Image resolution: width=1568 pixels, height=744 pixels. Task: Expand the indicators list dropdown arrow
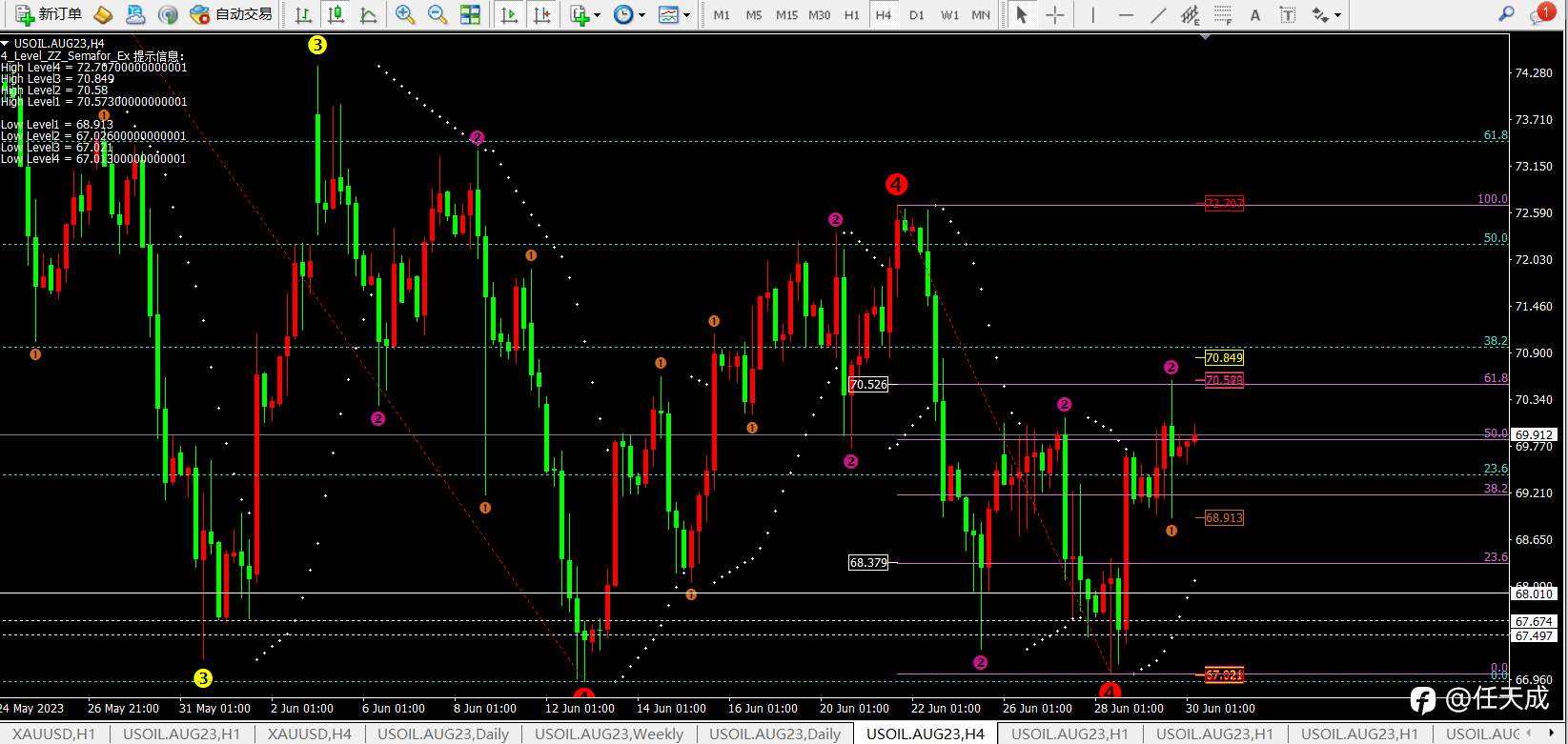597,15
